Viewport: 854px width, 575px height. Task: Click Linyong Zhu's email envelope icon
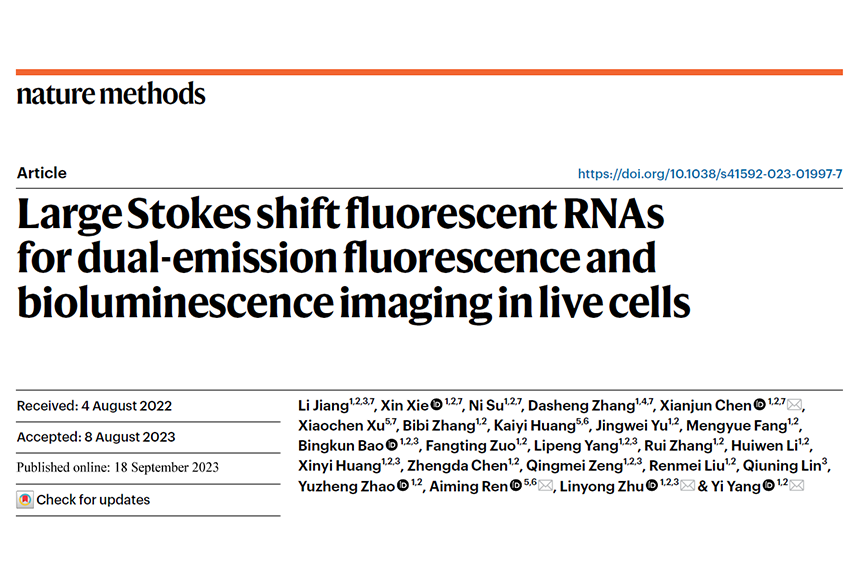click(687, 486)
